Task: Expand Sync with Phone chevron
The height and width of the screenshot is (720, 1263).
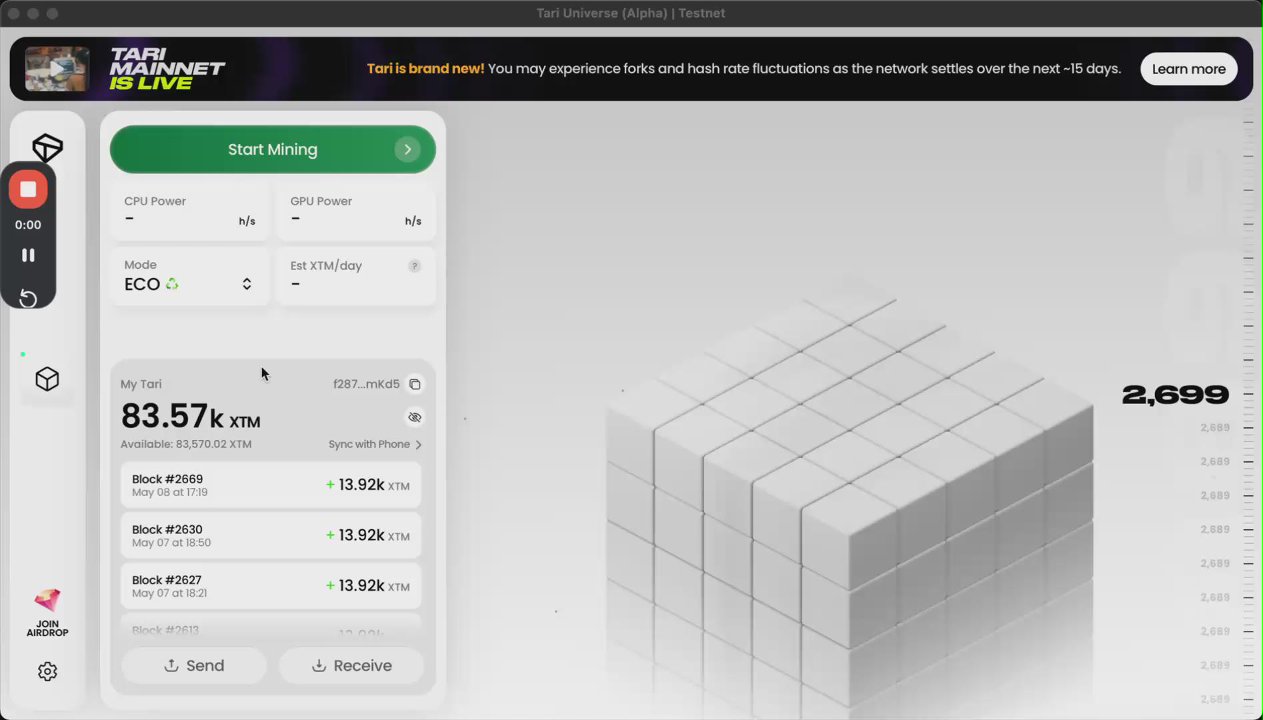Action: 418,444
